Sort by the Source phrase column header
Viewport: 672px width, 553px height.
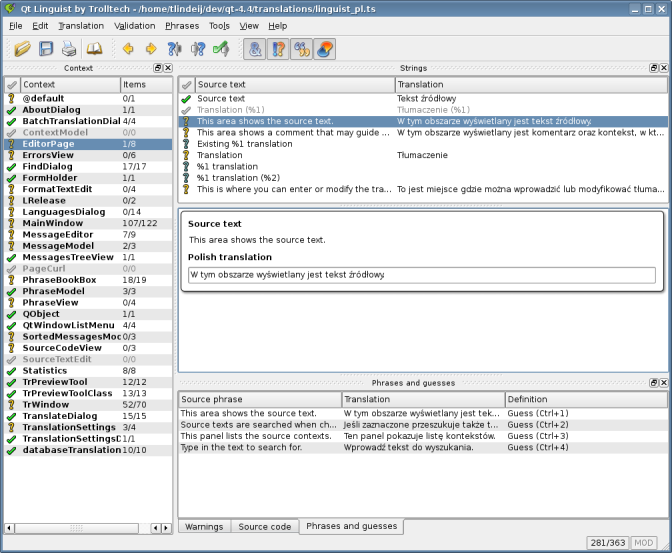pos(259,399)
